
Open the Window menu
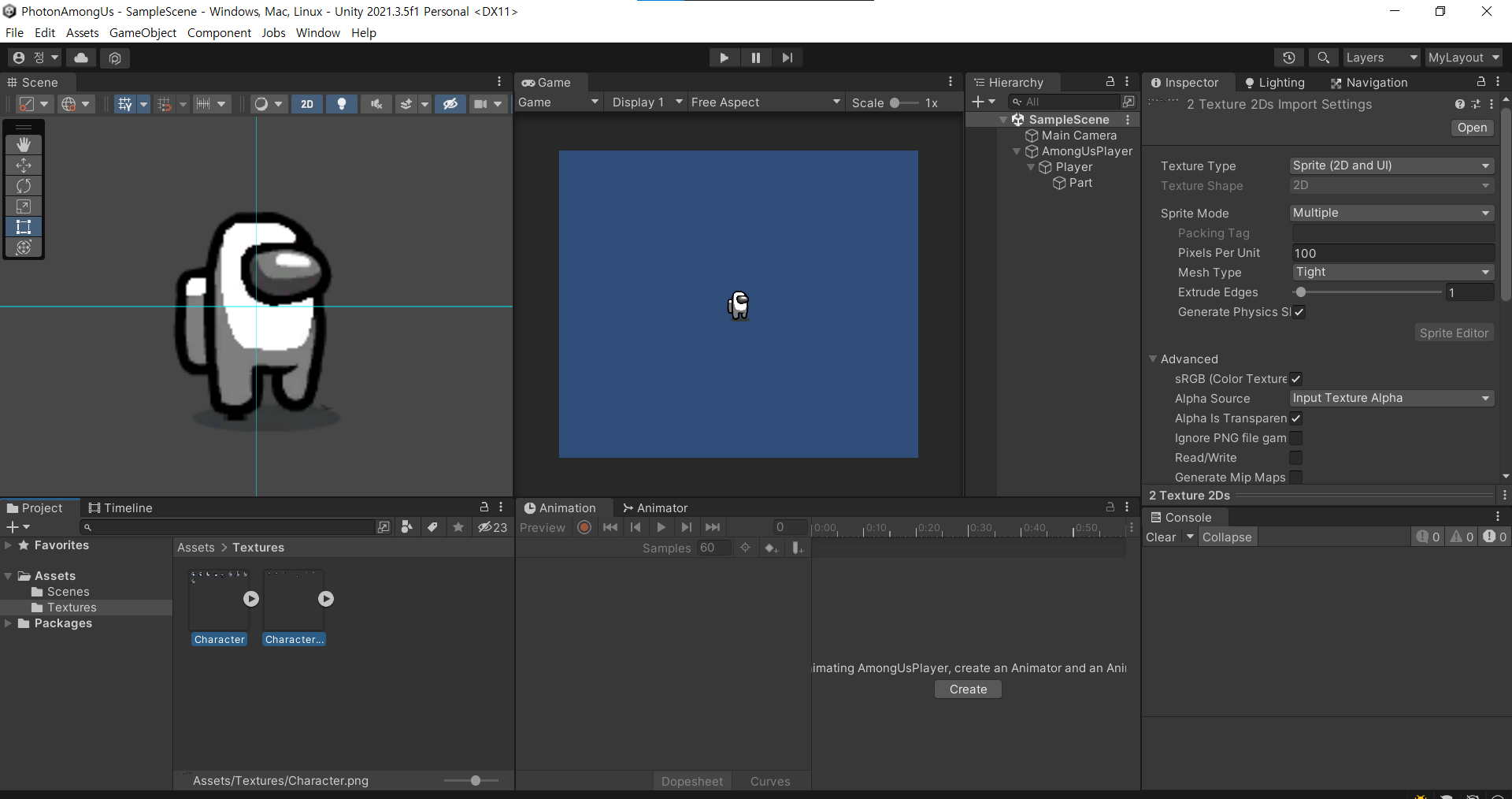point(318,32)
